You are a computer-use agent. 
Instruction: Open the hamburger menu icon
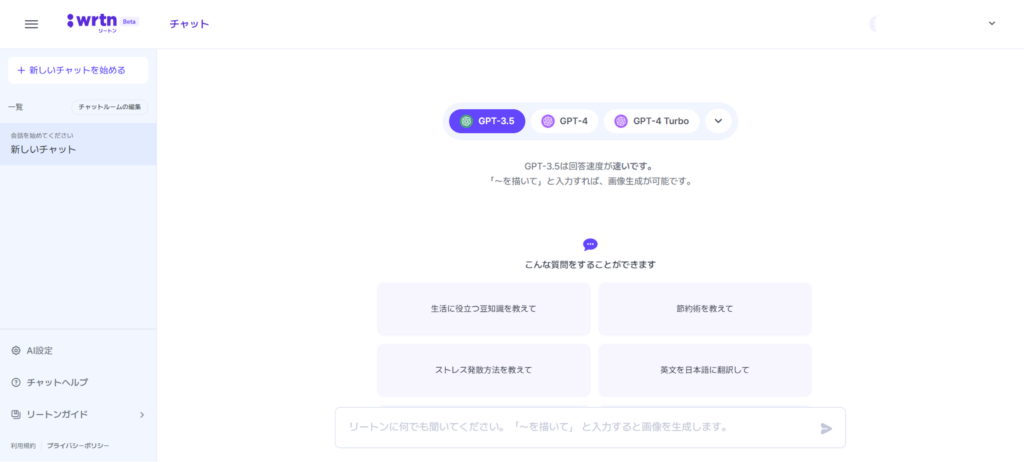(x=31, y=24)
